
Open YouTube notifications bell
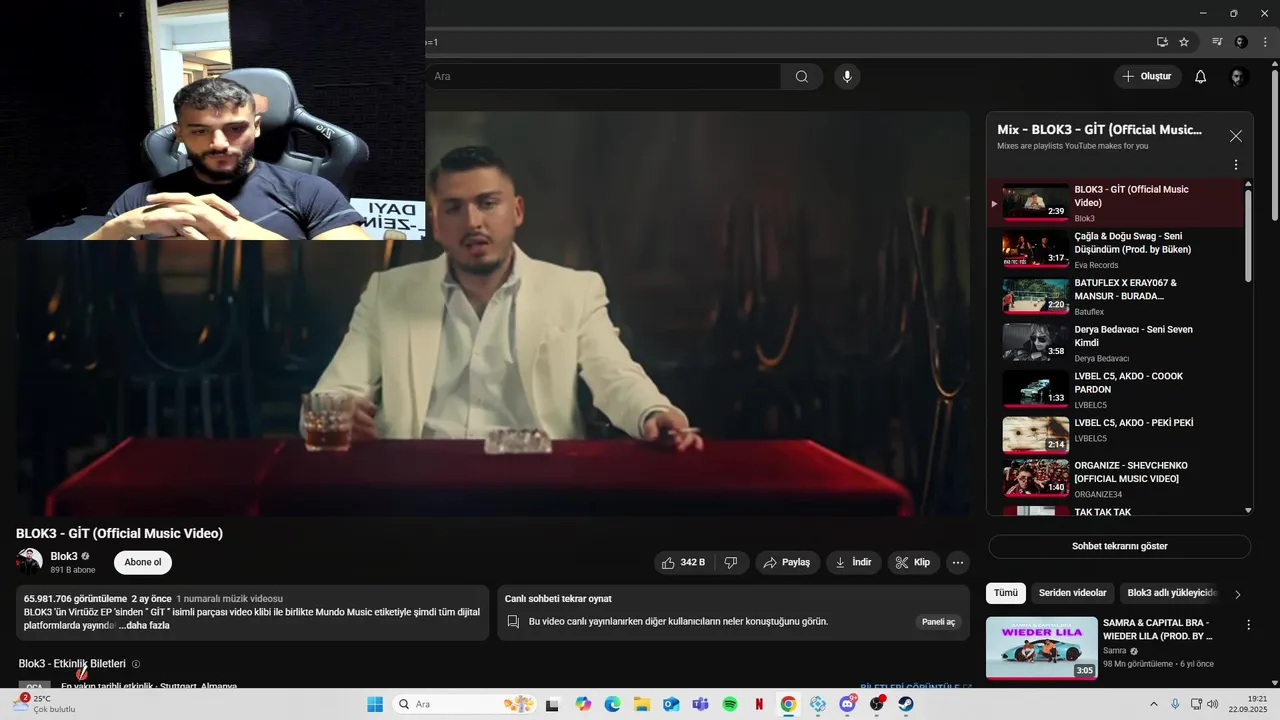[x=1201, y=76]
